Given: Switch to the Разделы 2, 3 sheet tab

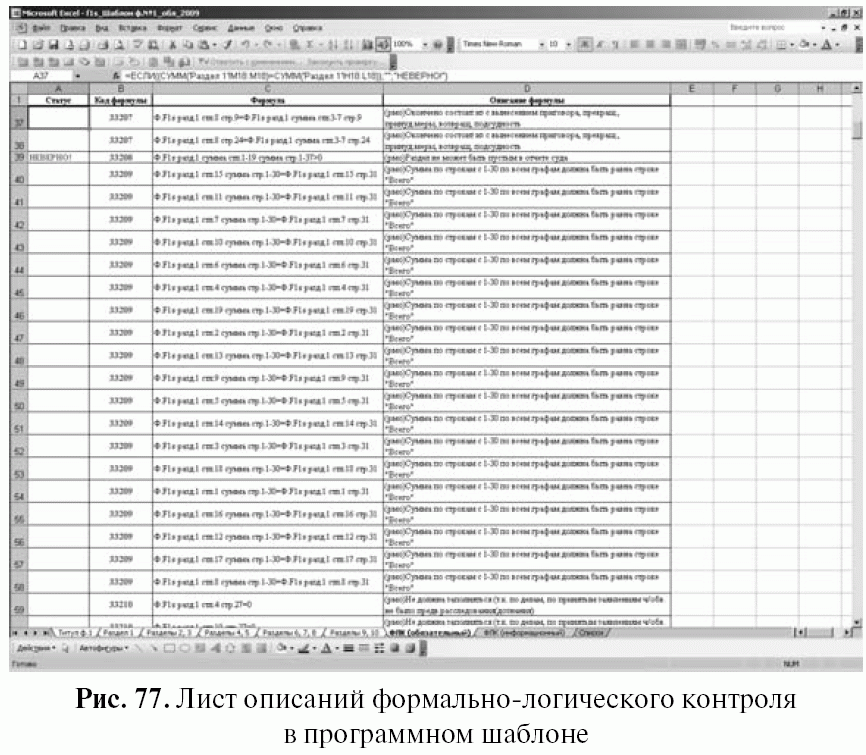Looking at the screenshot, I should tap(170, 632).
